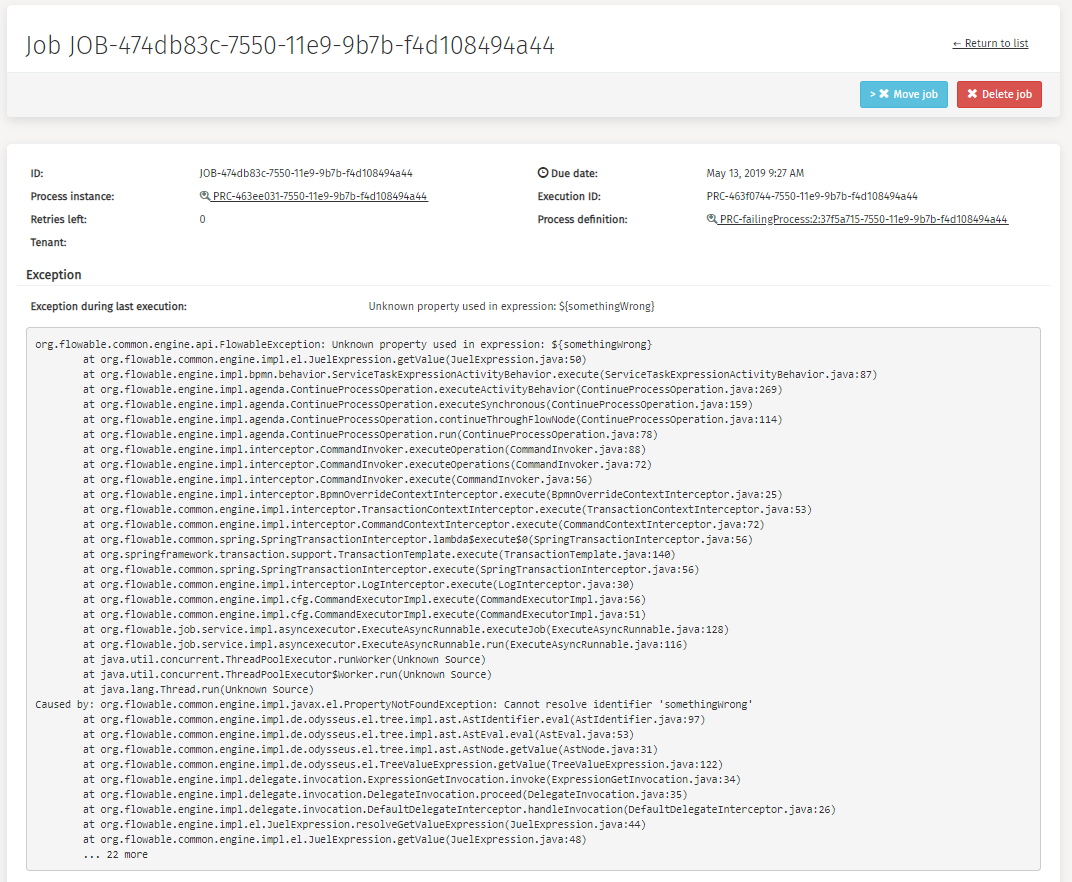Open the PRC-failingProcess process definition link
The height and width of the screenshot is (882, 1072).
pos(863,220)
